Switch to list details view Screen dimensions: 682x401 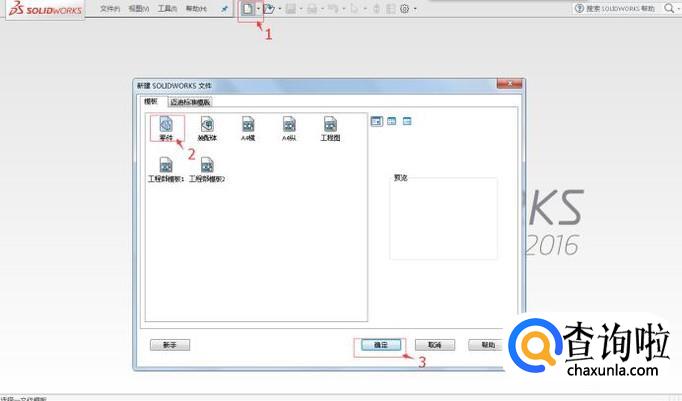click(407, 121)
